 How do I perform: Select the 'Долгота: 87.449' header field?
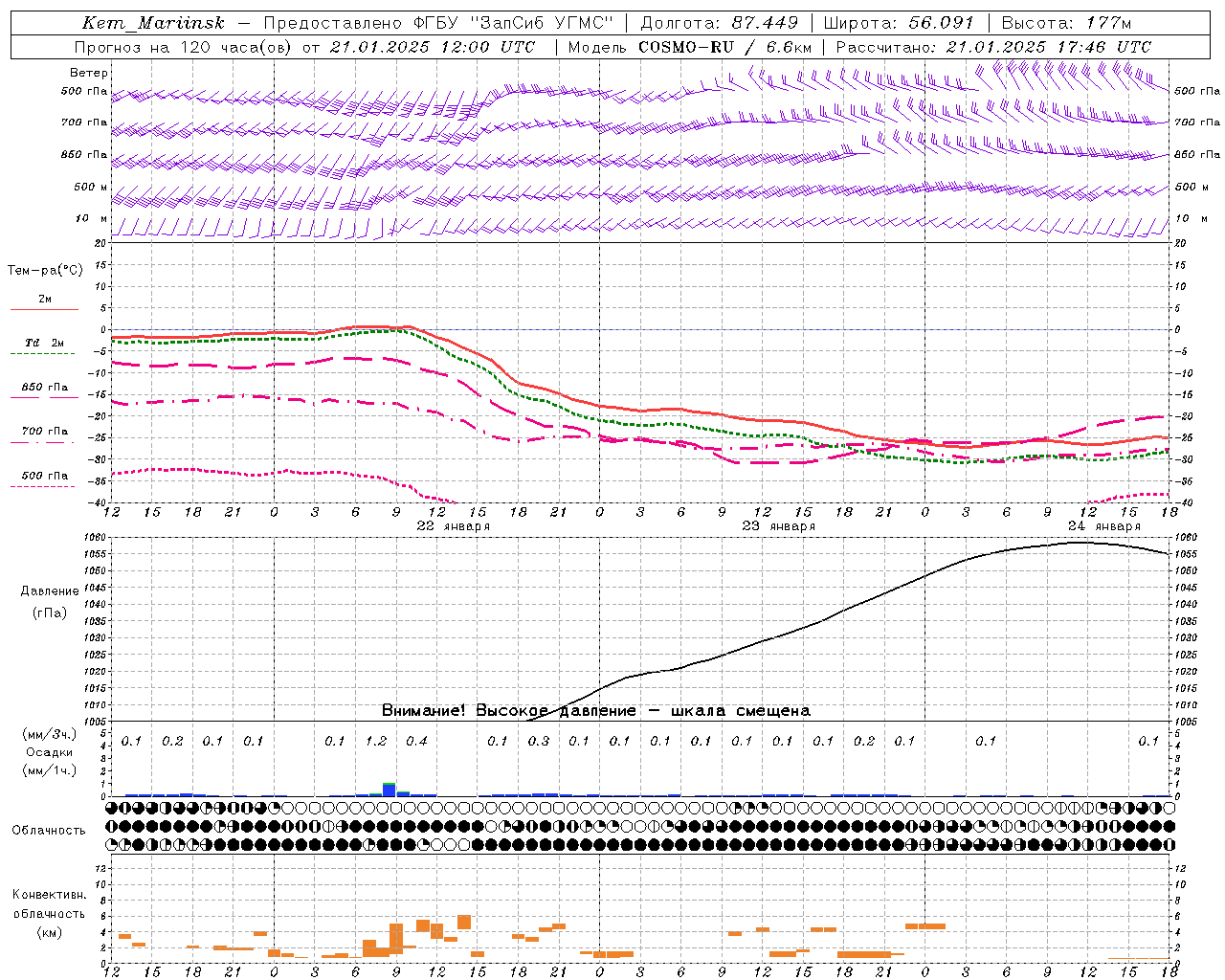tap(720, 23)
